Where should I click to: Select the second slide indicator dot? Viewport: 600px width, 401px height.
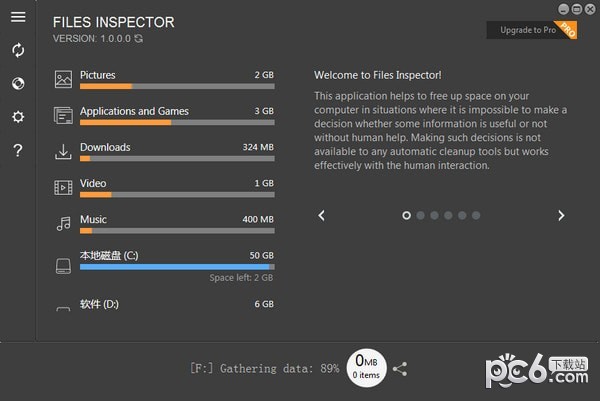420,215
